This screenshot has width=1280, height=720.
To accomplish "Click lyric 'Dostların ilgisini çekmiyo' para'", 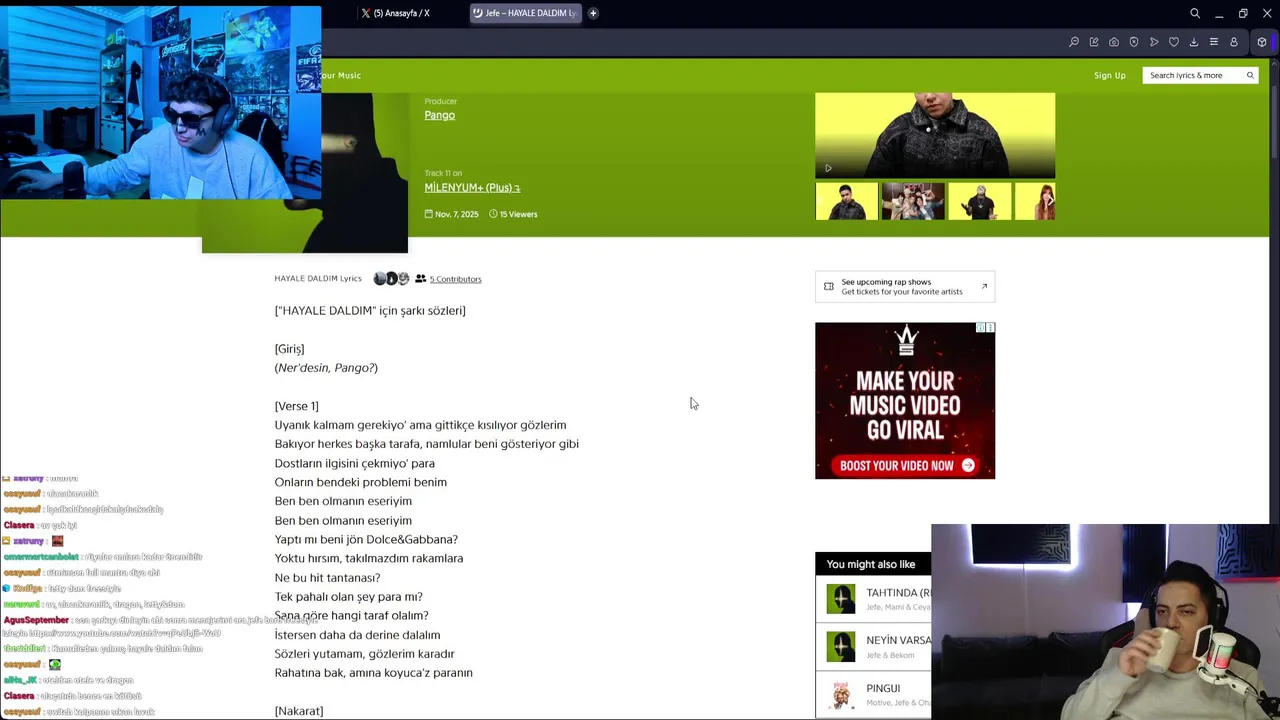I will coord(355,463).
